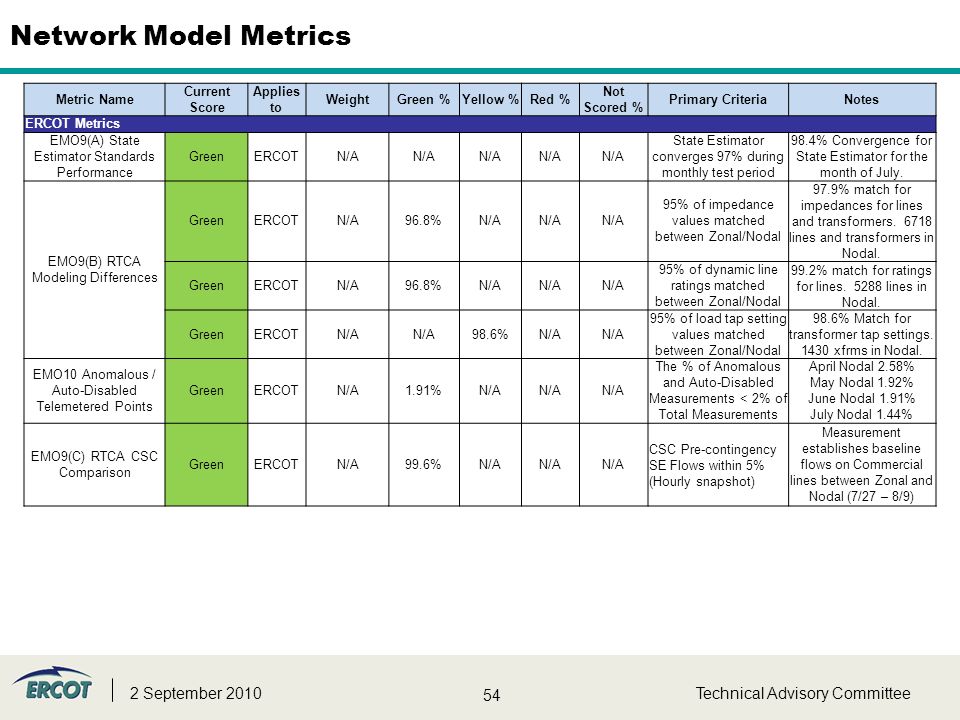
Task: Click the 'Metric Name' column header
Action: (x=94, y=99)
